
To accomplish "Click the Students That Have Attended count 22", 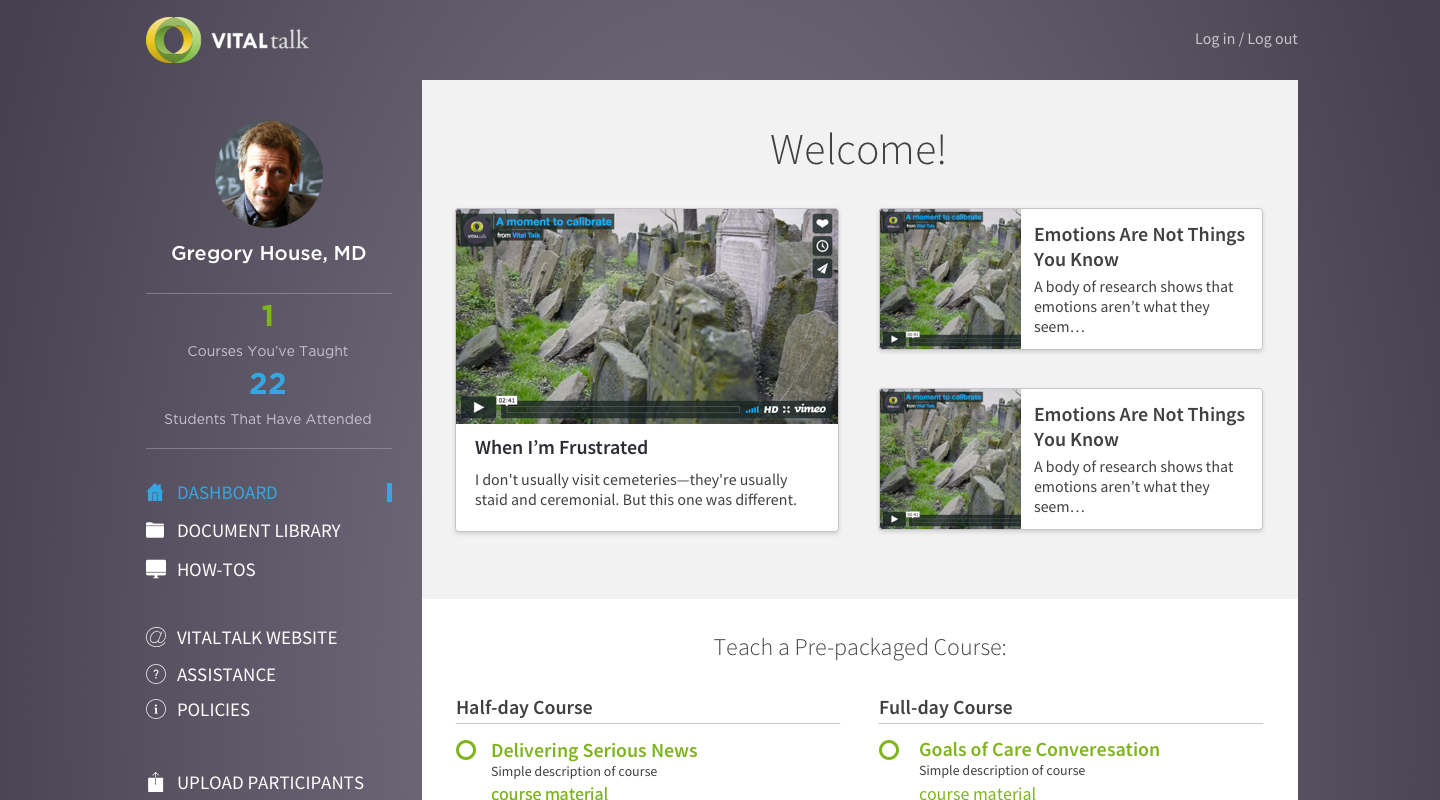I will (268, 384).
